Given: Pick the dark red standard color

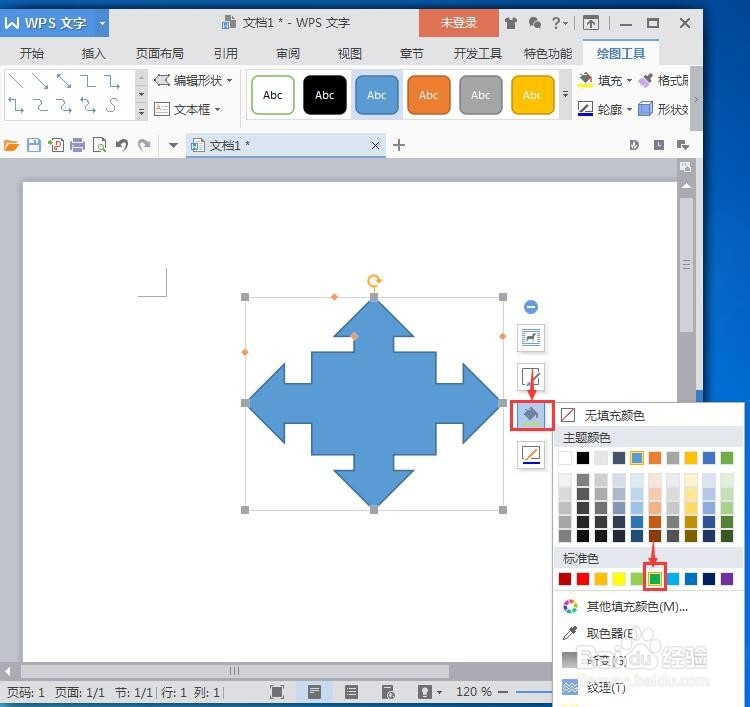Looking at the screenshot, I should tap(565, 579).
